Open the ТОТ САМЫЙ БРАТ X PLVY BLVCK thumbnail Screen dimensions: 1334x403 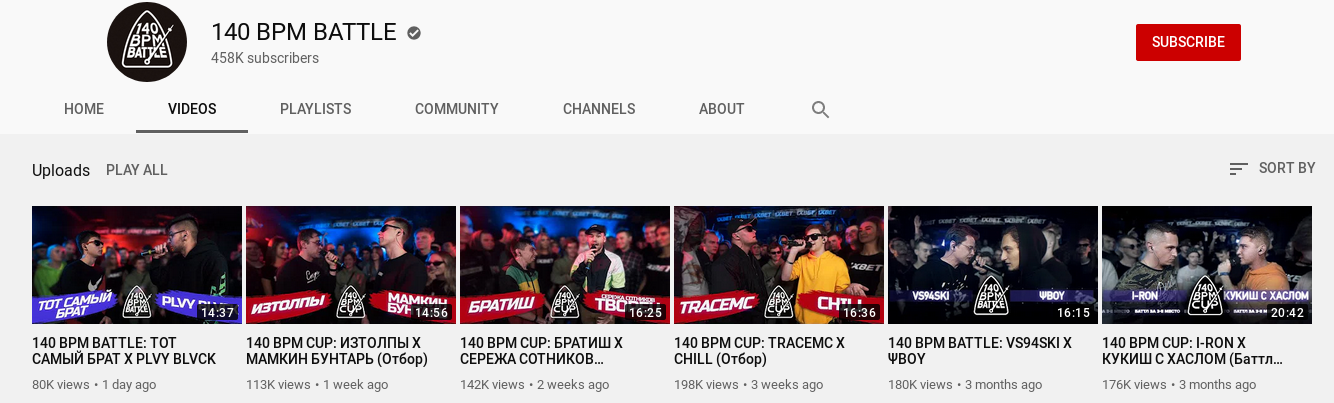point(137,265)
